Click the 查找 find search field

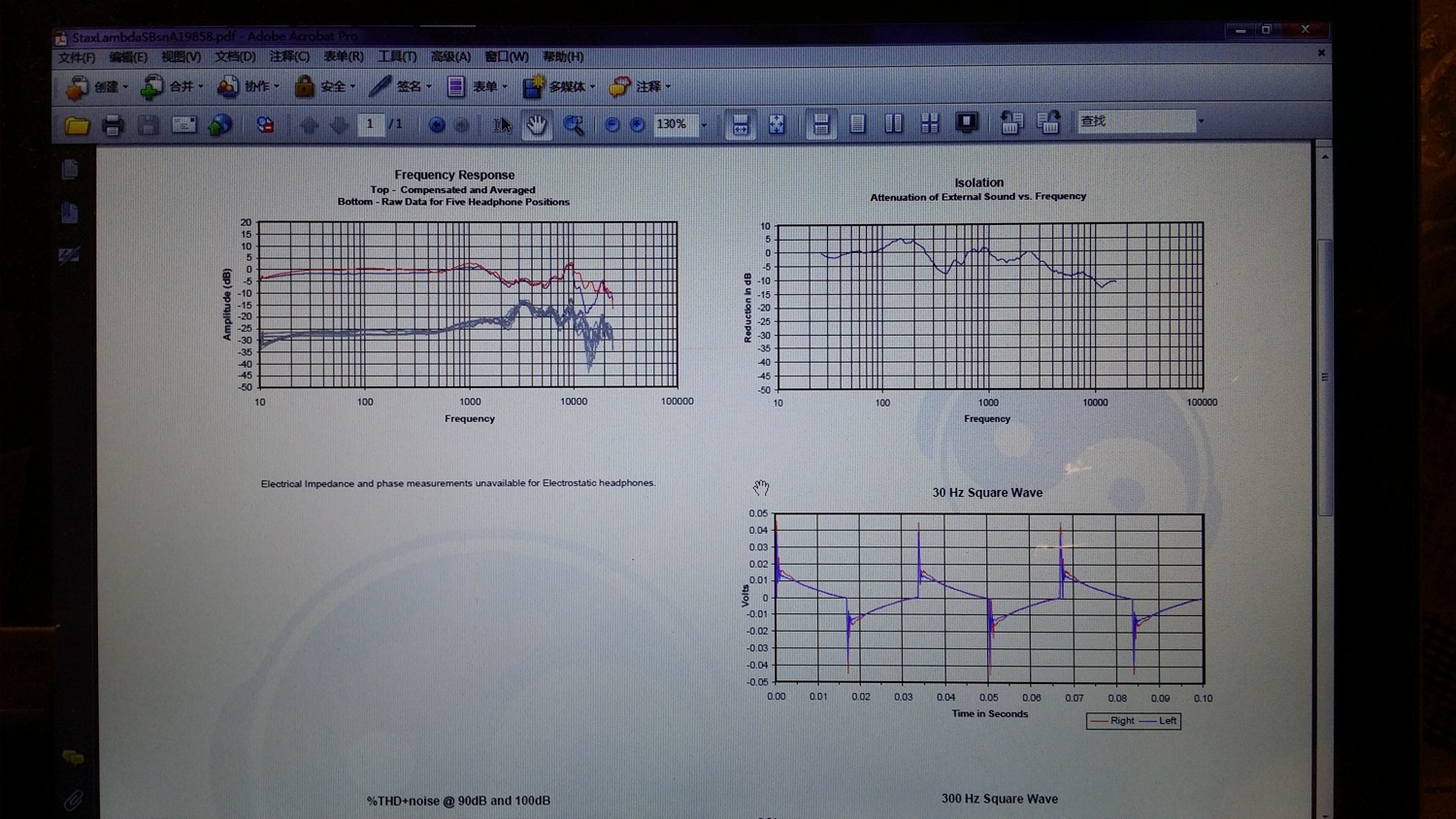tap(1135, 121)
